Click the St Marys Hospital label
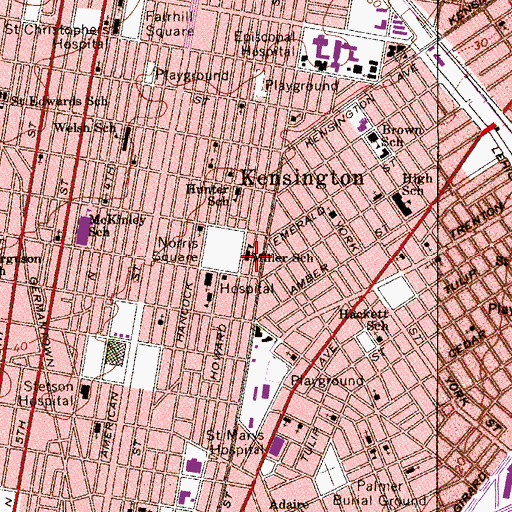512x512 pixels. pos(236,442)
